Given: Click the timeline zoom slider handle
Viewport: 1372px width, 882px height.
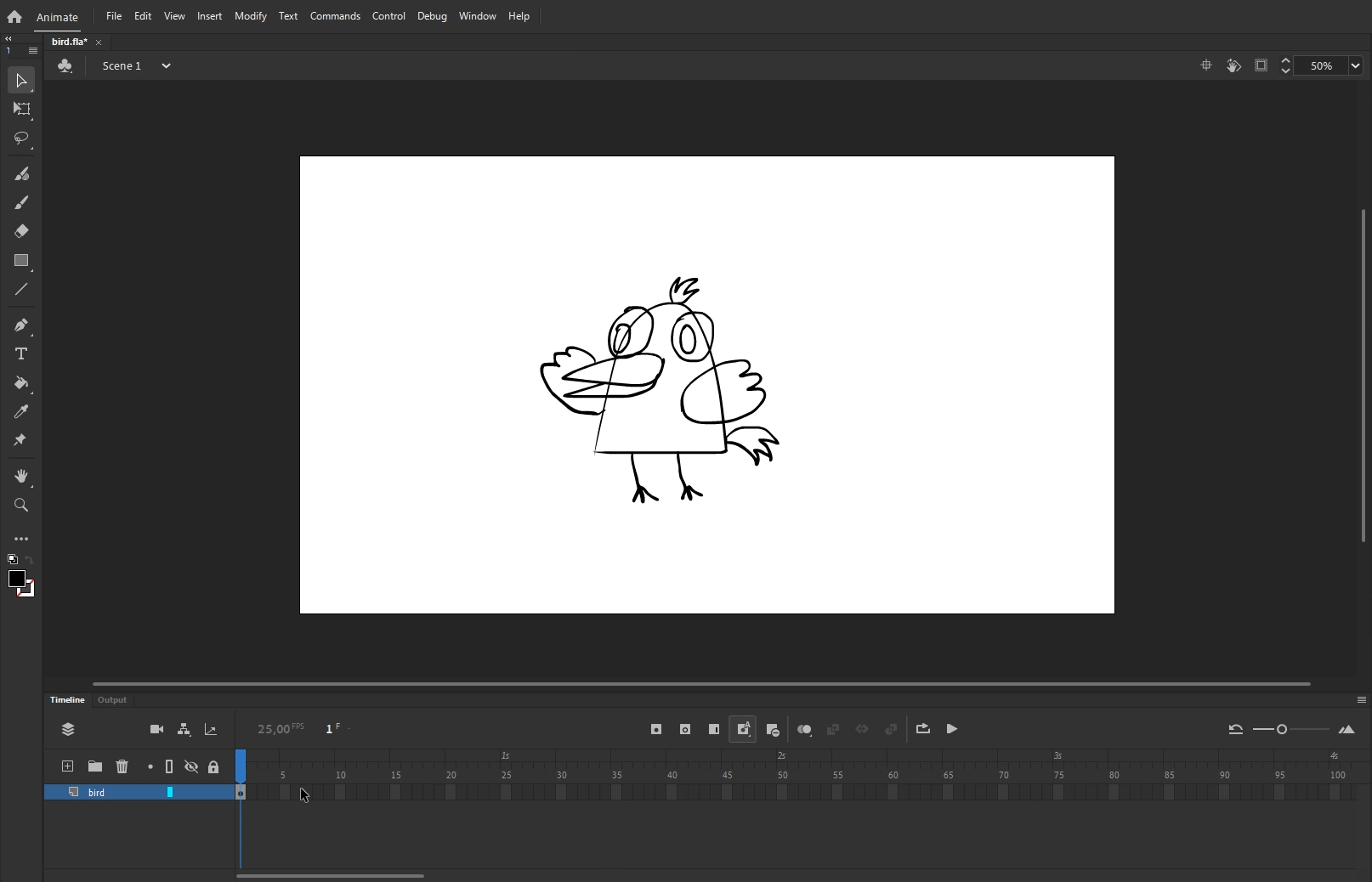Looking at the screenshot, I should pos(1282,729).
